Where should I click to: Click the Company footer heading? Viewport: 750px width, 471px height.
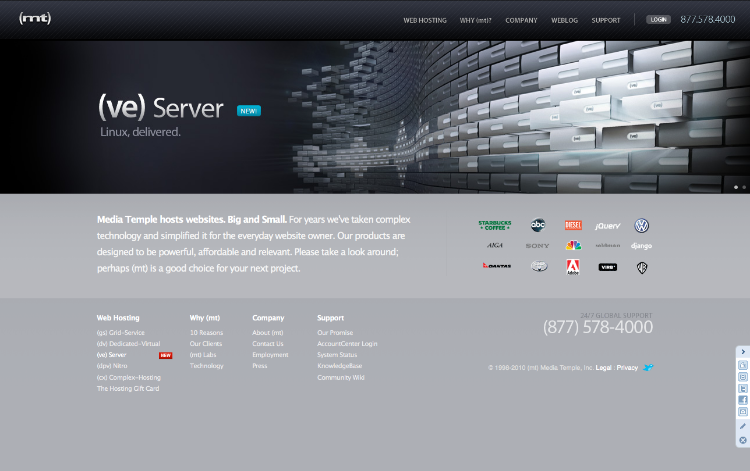coord(268,318)
